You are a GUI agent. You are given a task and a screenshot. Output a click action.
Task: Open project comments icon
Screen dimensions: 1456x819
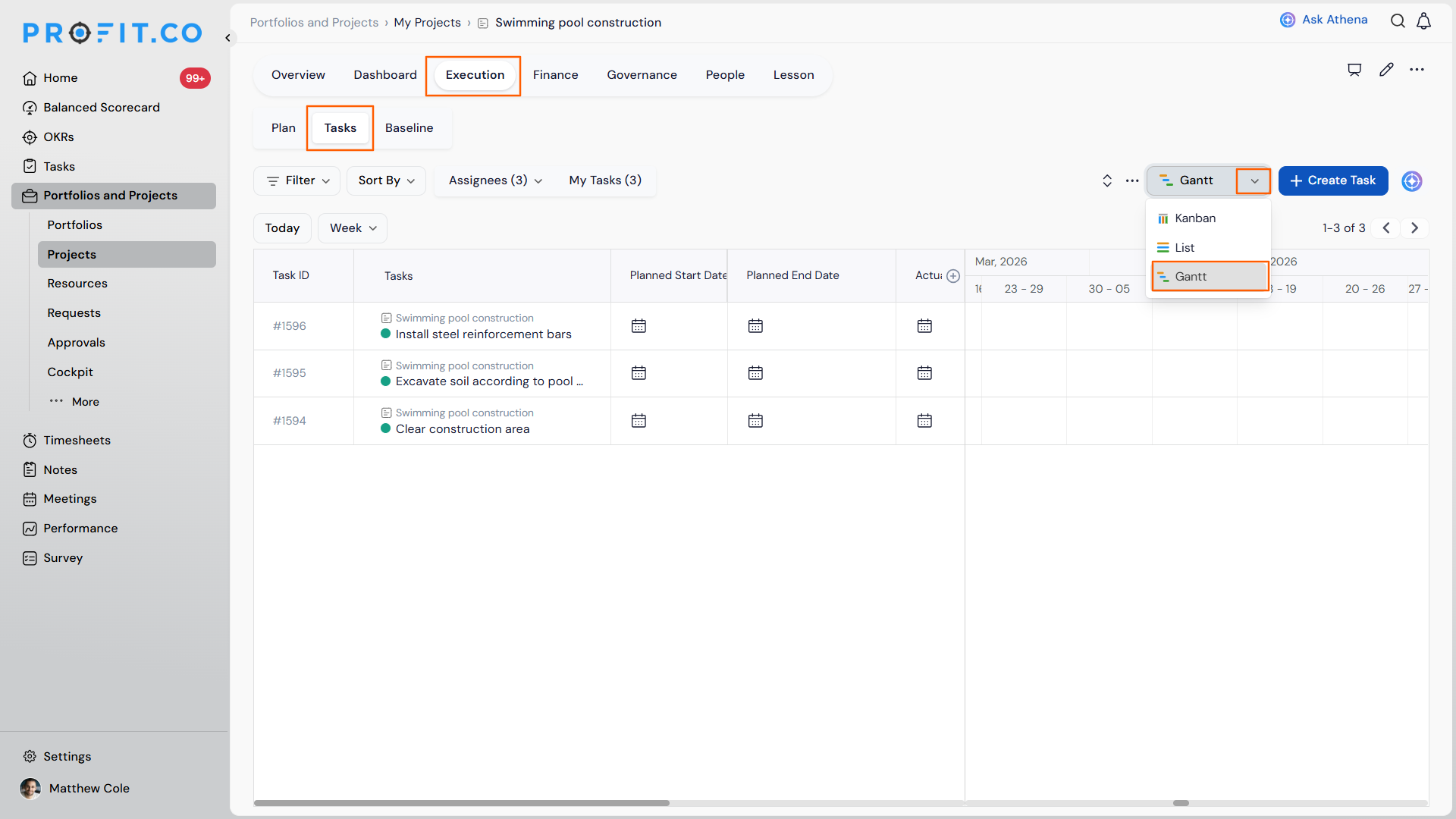coord(1354,70)
